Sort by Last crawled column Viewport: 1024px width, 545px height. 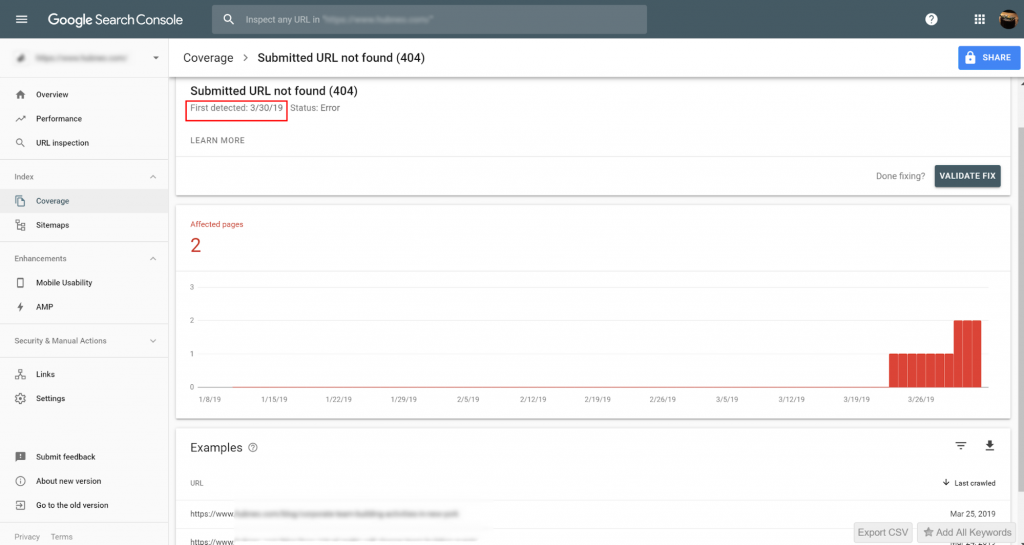pos(969,483)
